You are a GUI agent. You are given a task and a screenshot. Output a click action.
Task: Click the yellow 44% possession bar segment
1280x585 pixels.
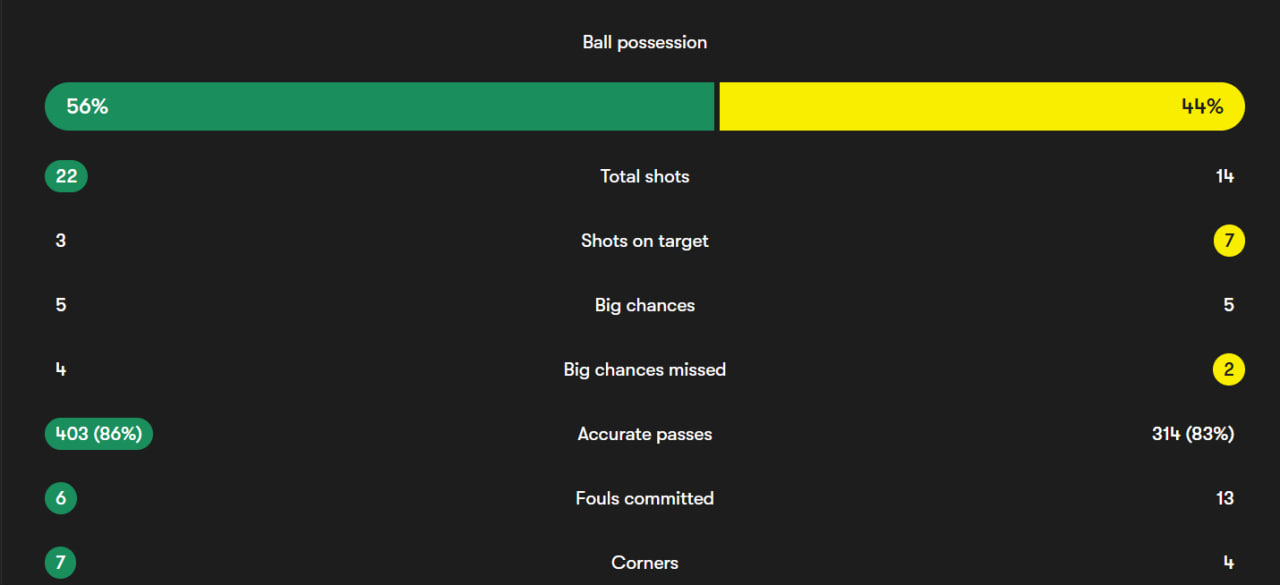tap(980, 107)
